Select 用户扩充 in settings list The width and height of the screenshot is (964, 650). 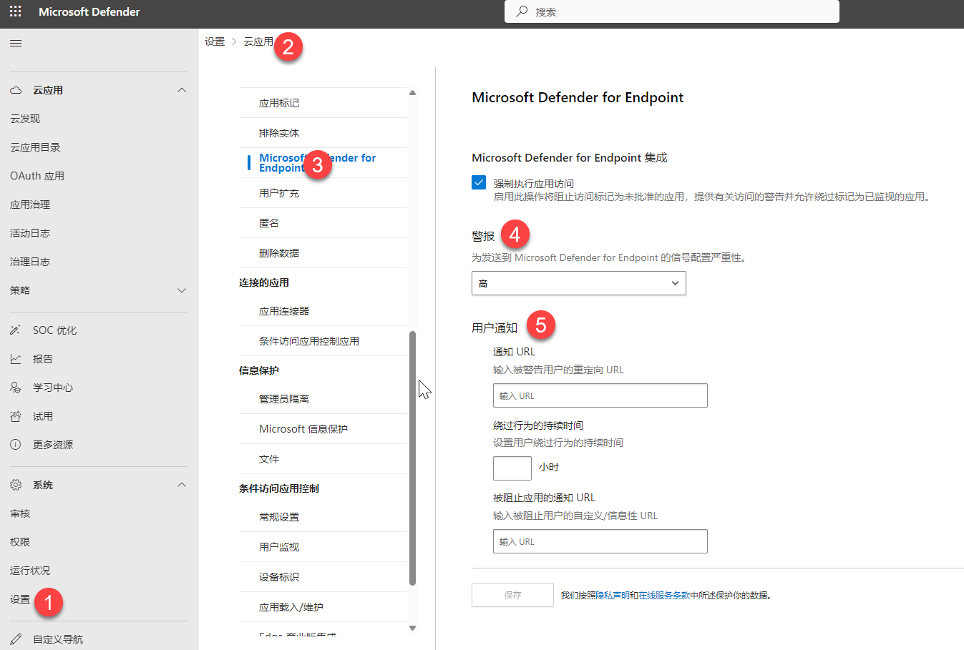pos(279,193)
